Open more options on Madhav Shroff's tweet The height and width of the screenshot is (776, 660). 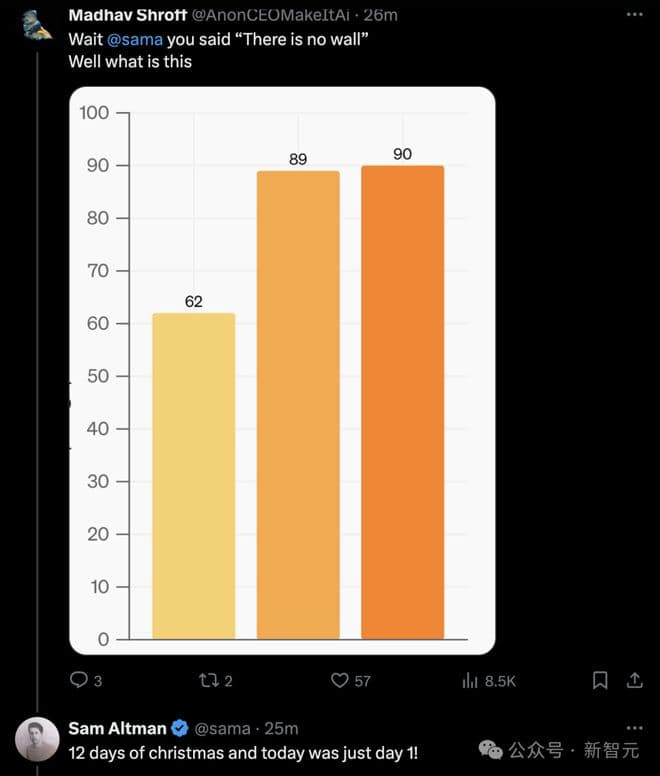click(634, 16)
